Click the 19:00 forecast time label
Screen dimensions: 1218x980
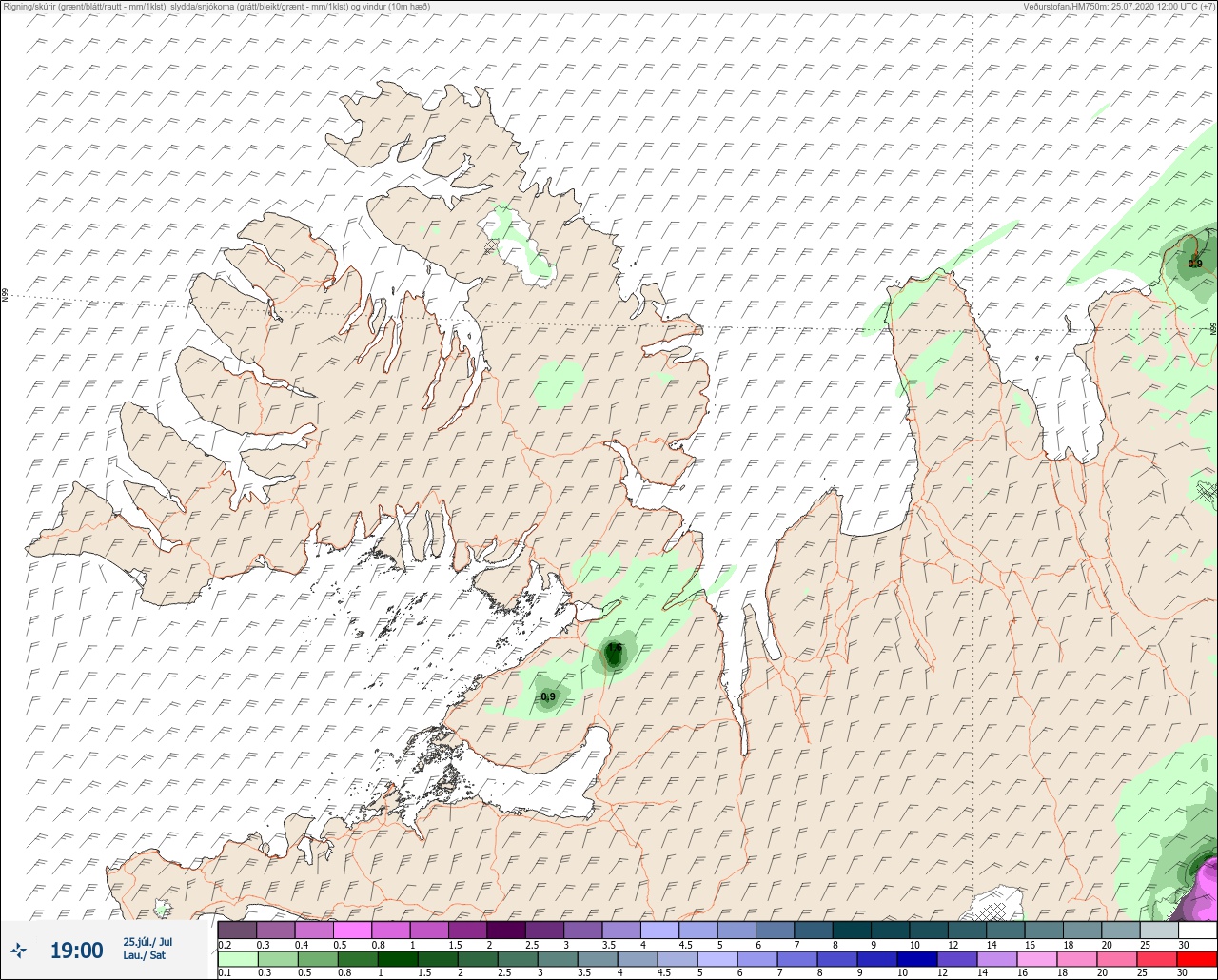click(x=76, y=950)
